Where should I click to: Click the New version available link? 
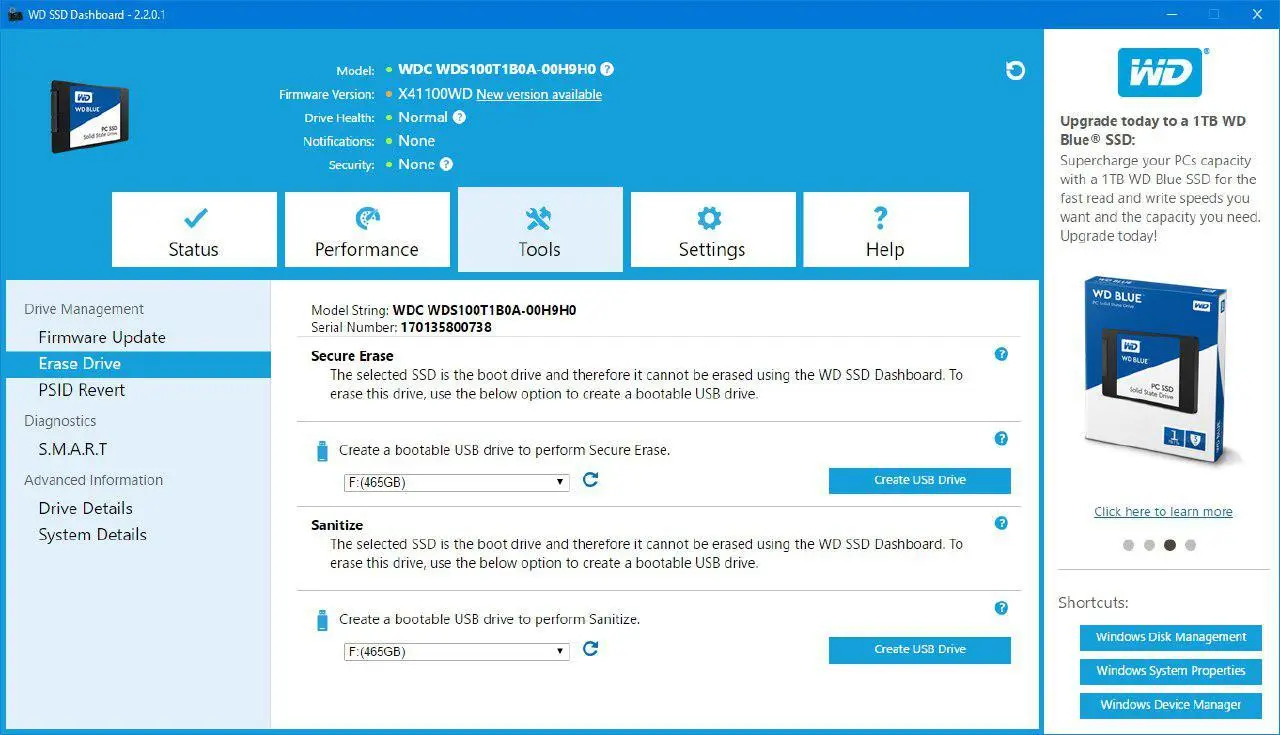(x=539, y=94)
